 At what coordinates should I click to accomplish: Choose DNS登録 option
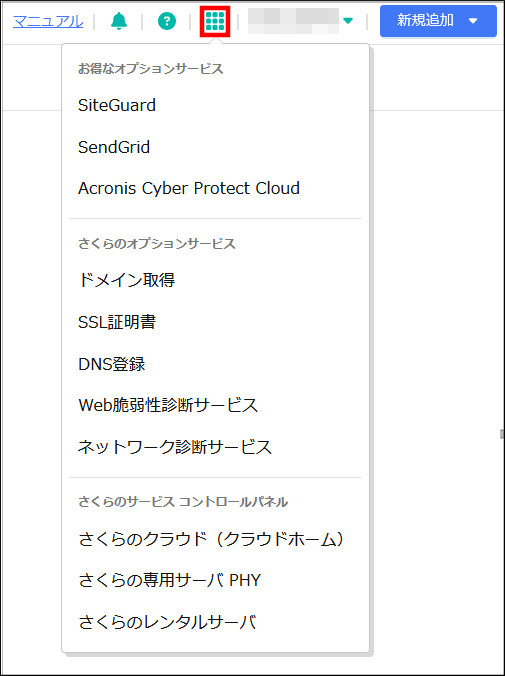coord(112,364)
